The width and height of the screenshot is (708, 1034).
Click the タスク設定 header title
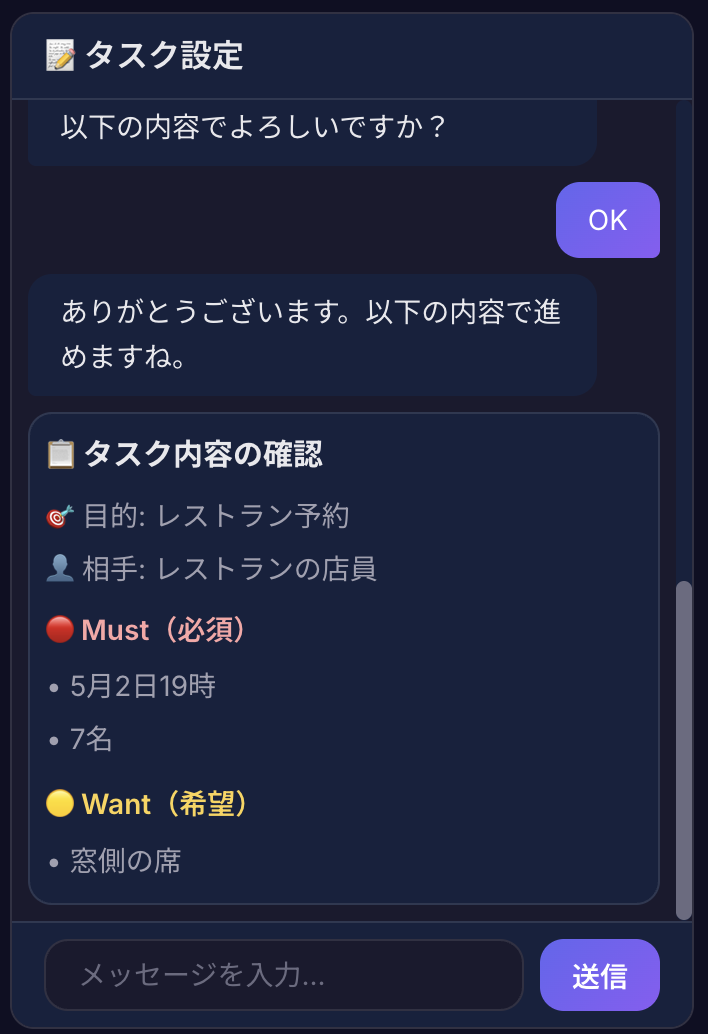coord(164,56)
